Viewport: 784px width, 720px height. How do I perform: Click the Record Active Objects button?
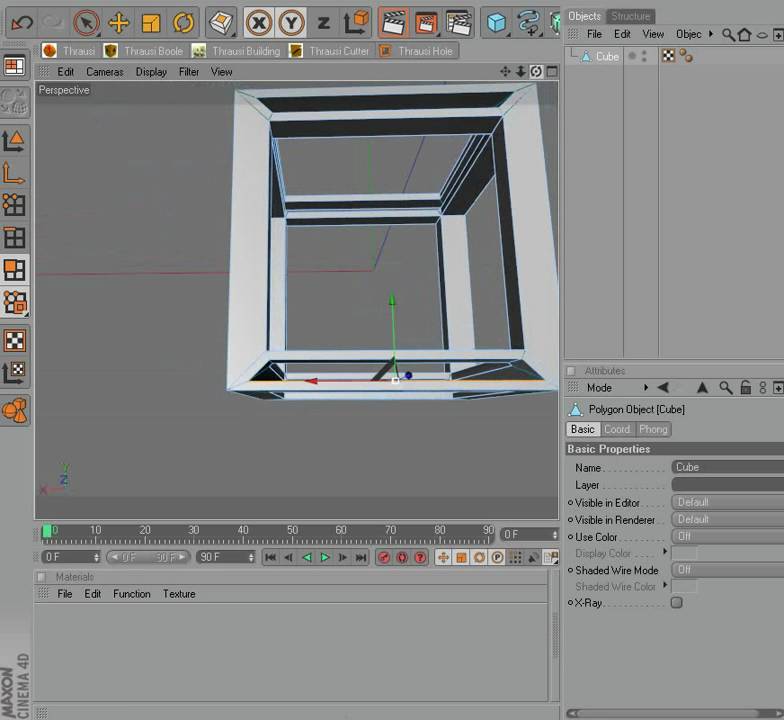click(384, 557)
